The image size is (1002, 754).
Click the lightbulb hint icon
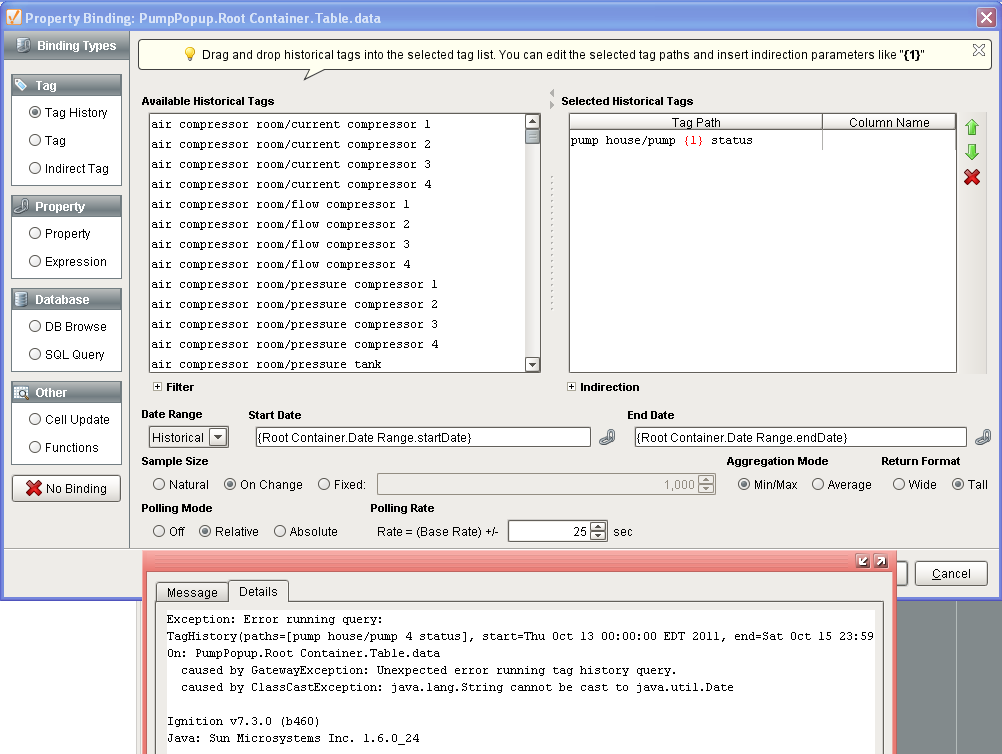coord(189,54)
